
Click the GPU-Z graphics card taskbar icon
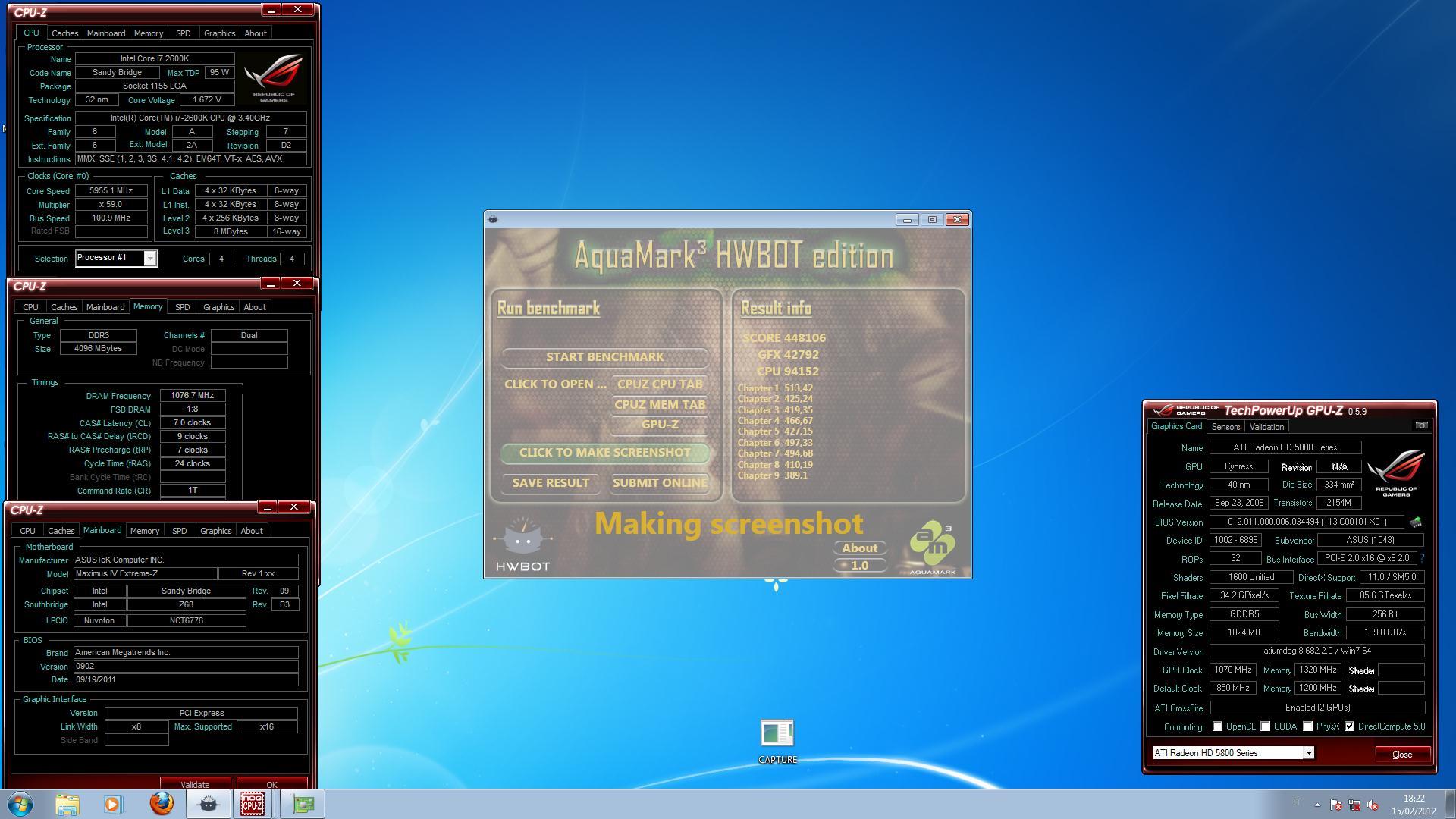pyautogui.click(x=303, y=804)
